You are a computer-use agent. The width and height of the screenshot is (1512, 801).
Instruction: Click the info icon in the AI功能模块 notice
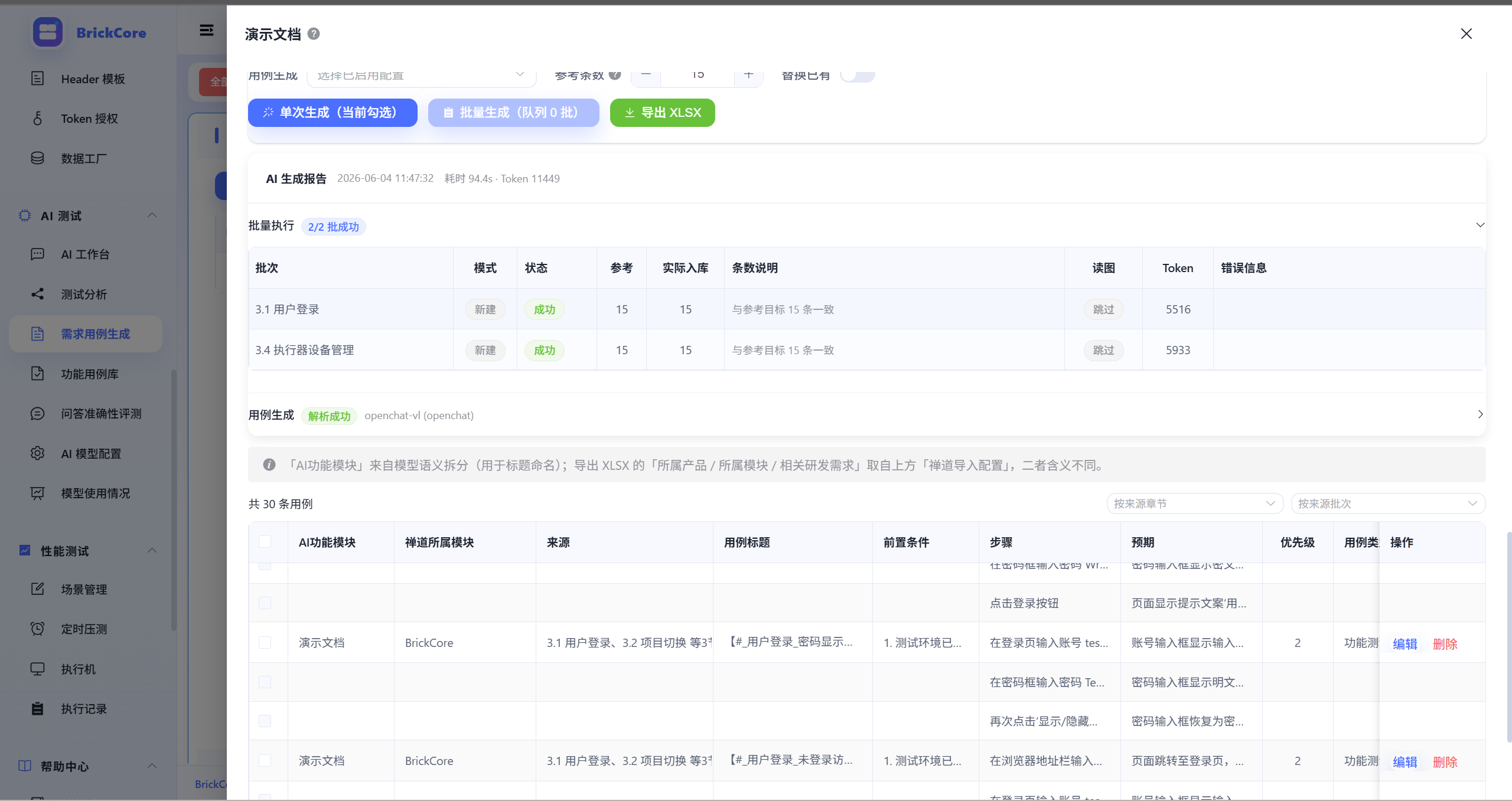coord(269,465)
